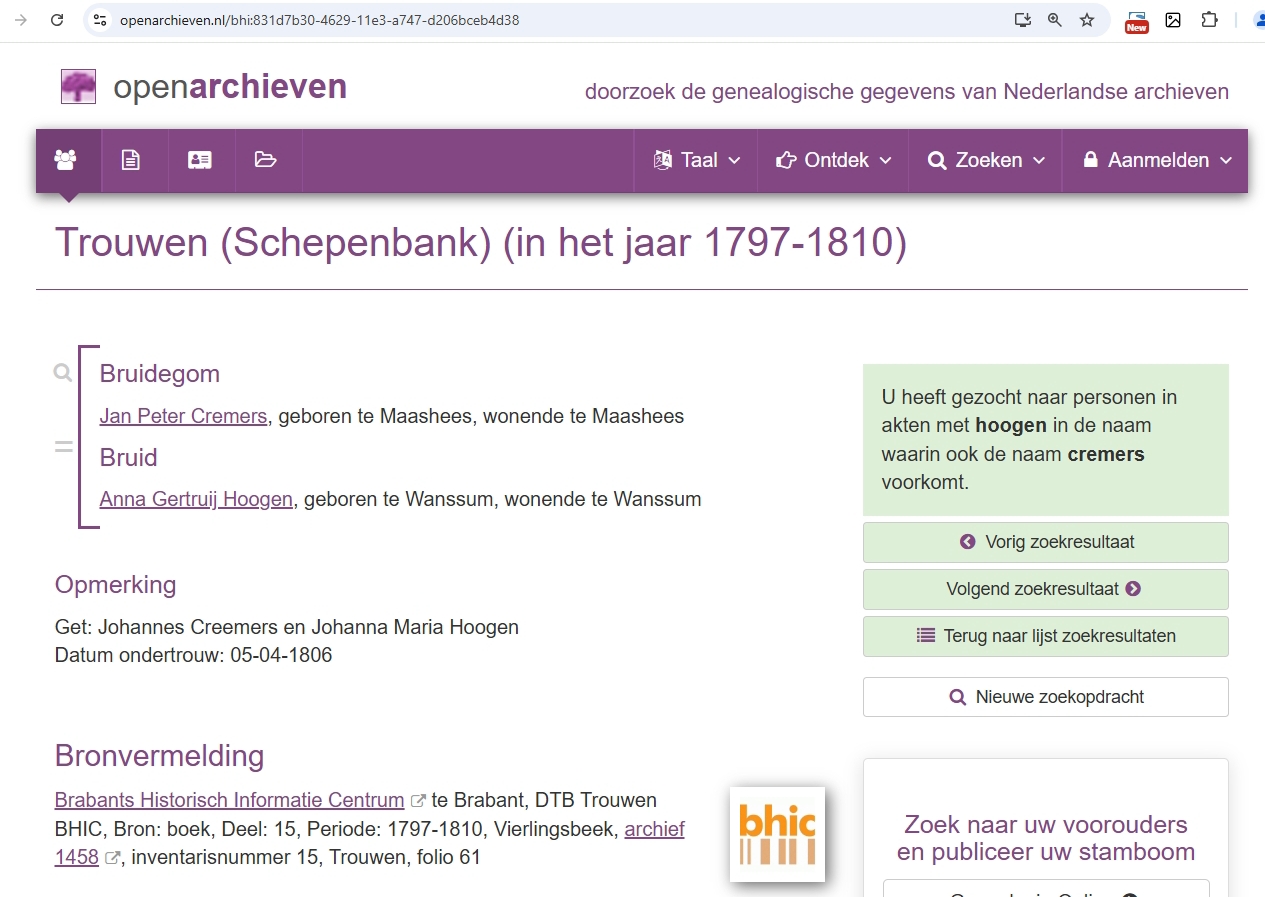Open the folder icon in purple navbar

coord(265,160)
